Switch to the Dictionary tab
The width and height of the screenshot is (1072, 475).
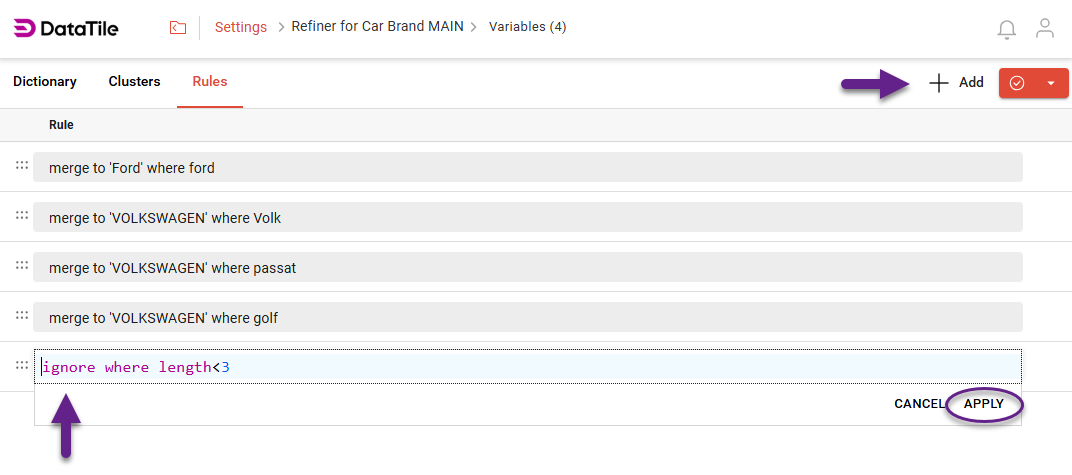pyautogui.click(x=45, y=82)
